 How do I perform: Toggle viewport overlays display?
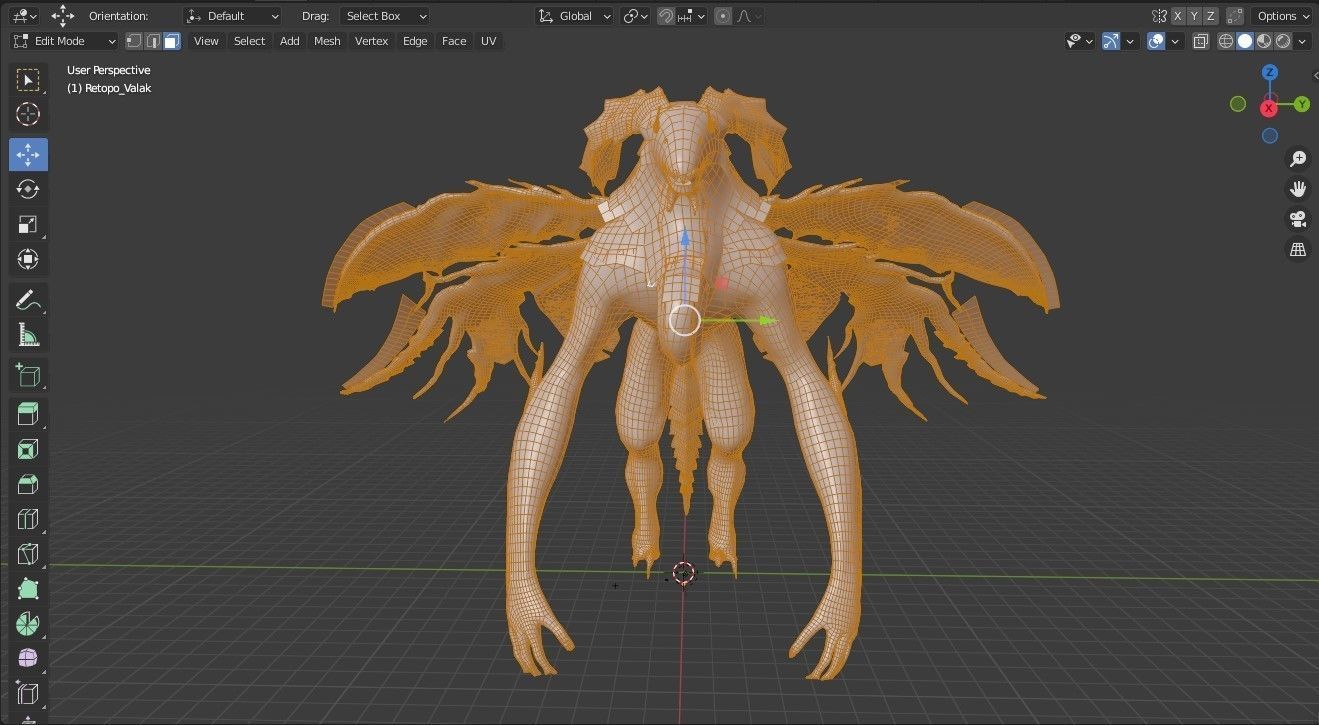[1156, 41]
